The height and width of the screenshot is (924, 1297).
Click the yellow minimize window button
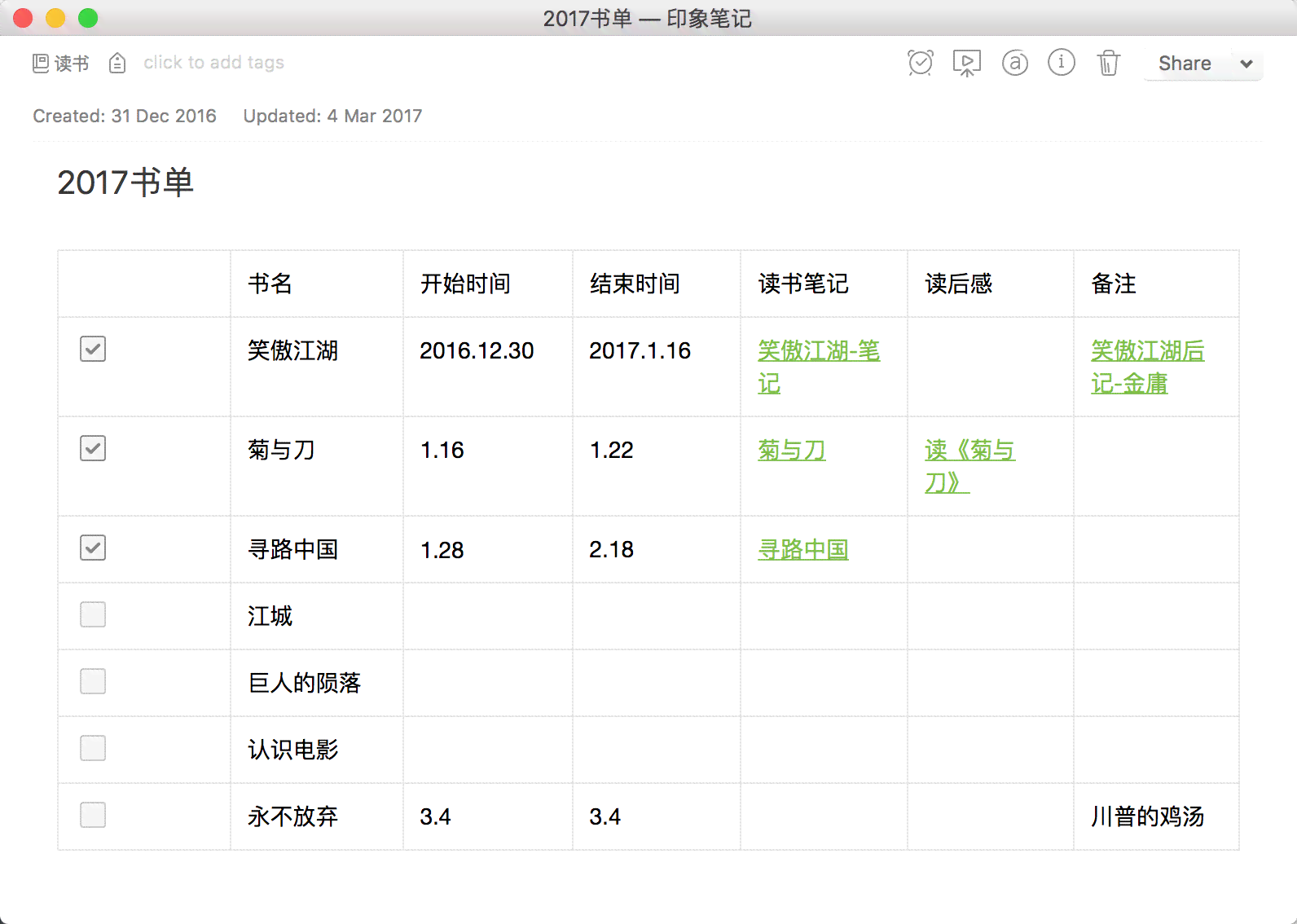[55, 18]
